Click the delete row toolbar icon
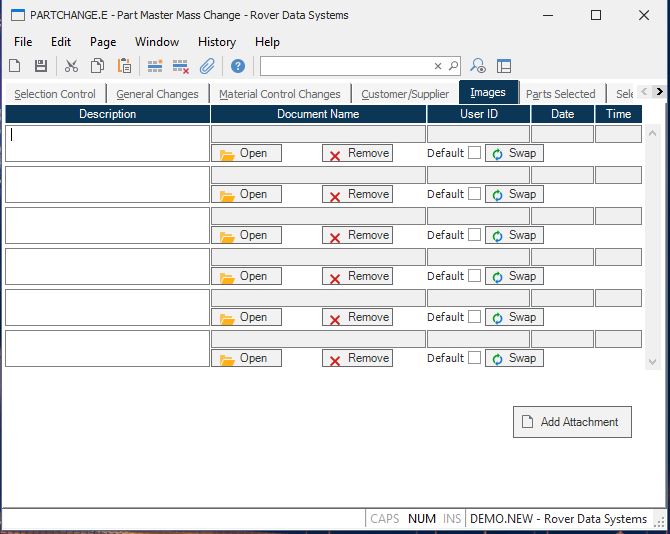 click(x=181, y=66)
